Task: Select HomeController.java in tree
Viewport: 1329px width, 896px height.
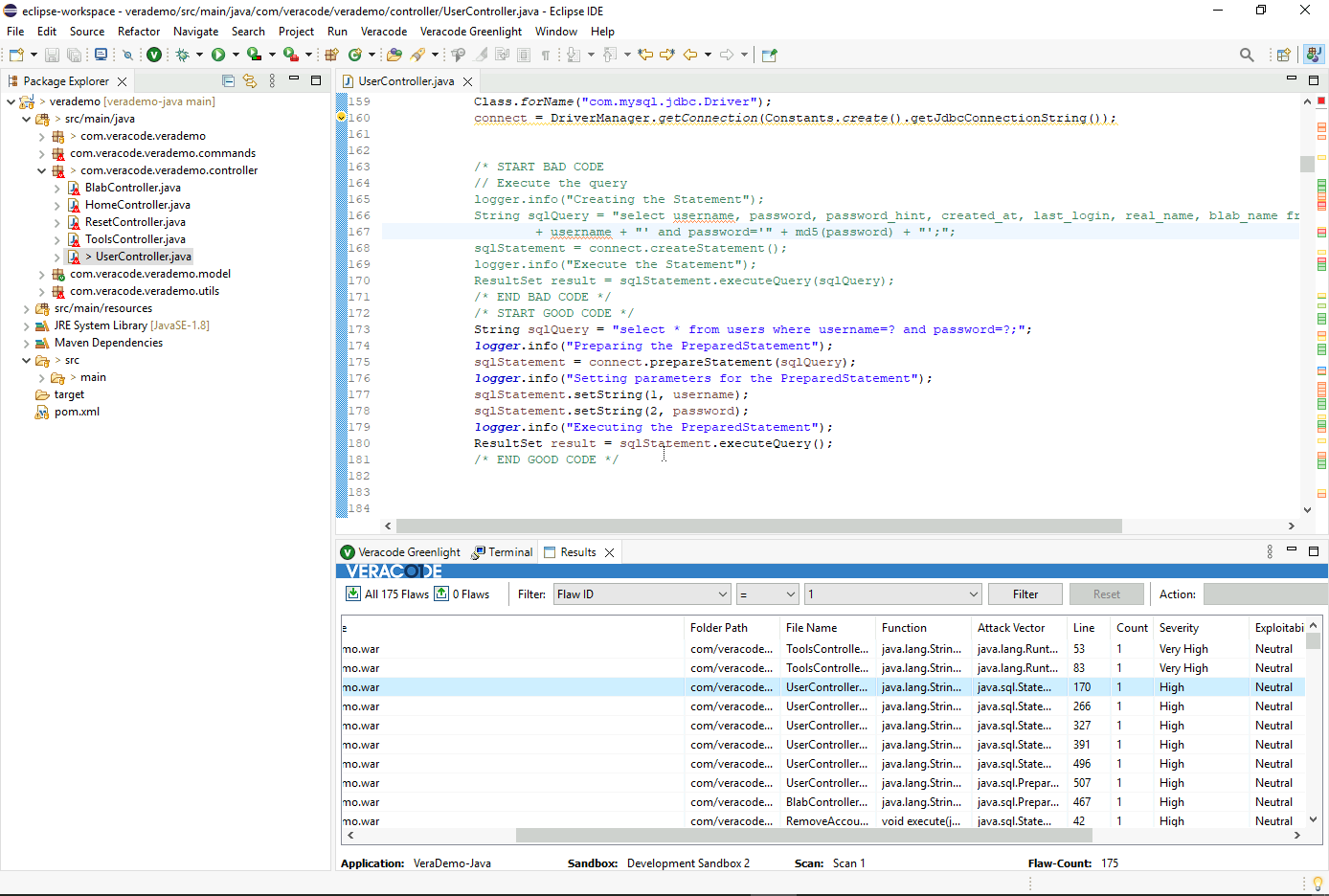Action: coord(137,205)
